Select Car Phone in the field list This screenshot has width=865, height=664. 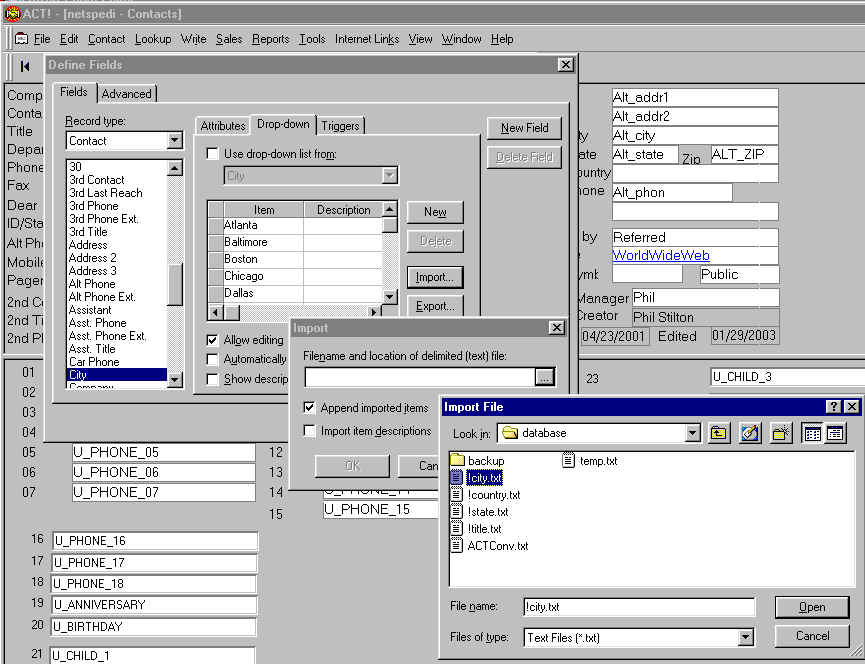[94, 362]
